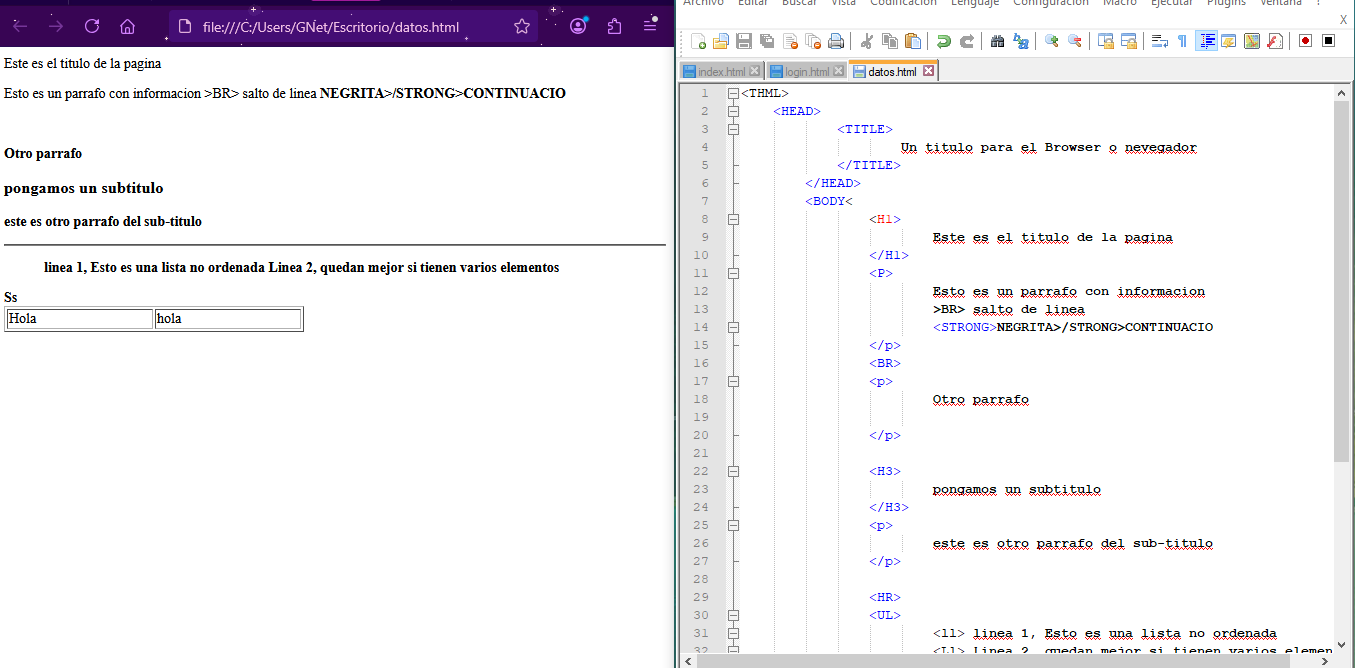Click the Cut scissors icon
1355x668 pixels.
pyautogui.click(x=866, y=41)
